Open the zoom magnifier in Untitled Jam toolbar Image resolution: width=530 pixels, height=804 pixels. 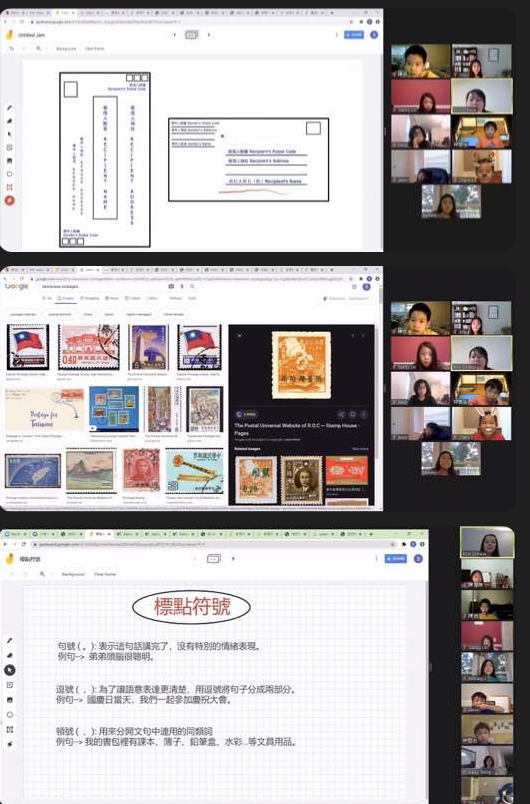coord(38,49)
